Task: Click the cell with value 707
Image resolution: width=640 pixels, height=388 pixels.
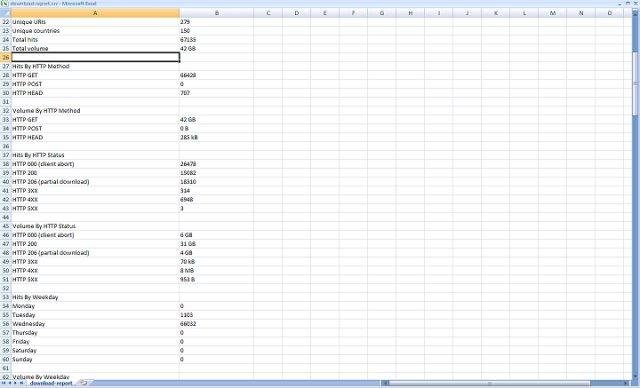Action: [x=216, y=93]
